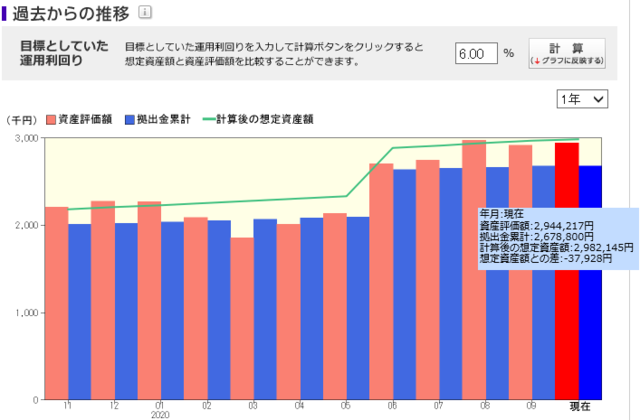Click the 拠出金累計 legend swatch
Image resolution: width=640 pixels, height=420 pixels.
click(129, 120)
